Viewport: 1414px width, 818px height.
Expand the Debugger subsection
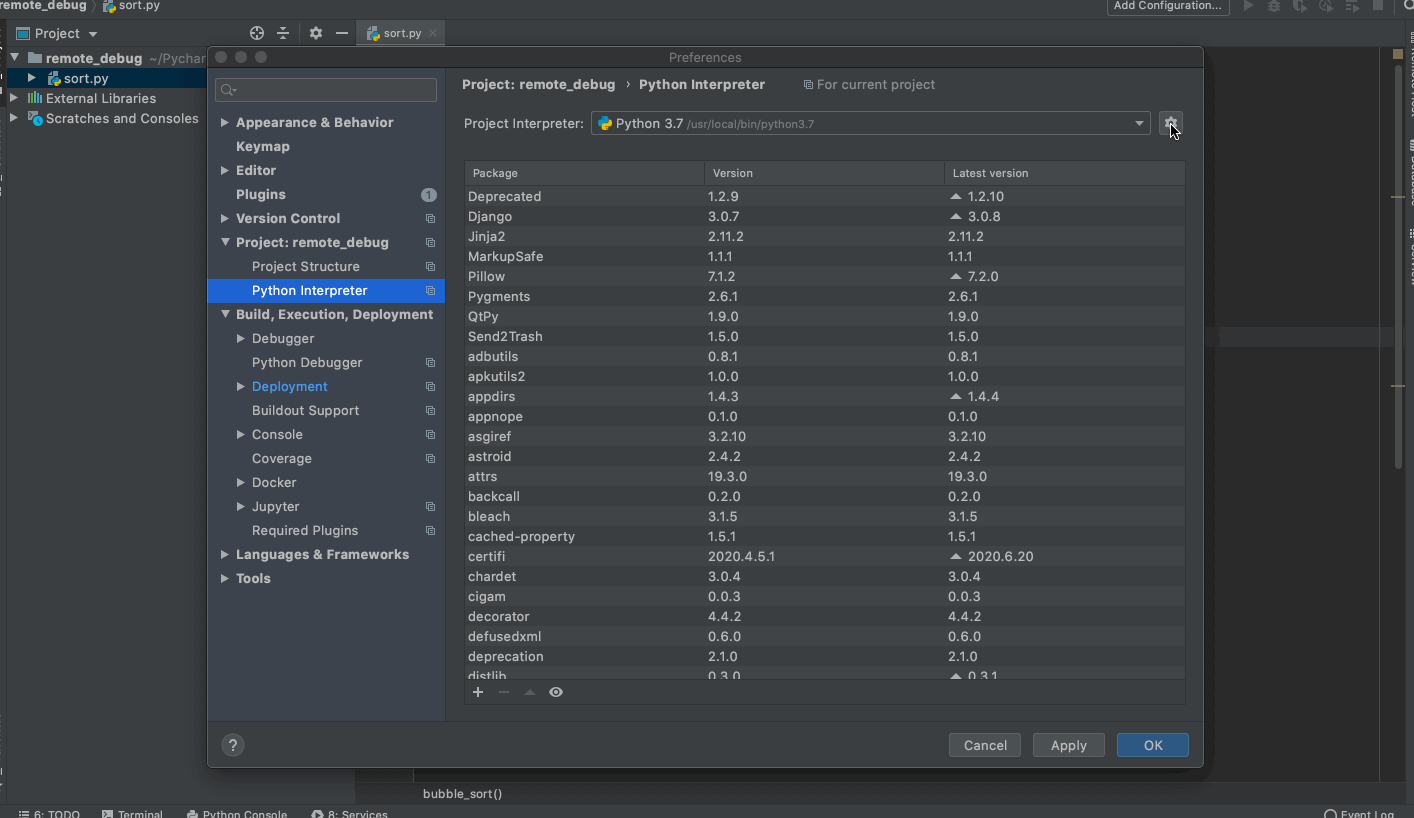240,339
